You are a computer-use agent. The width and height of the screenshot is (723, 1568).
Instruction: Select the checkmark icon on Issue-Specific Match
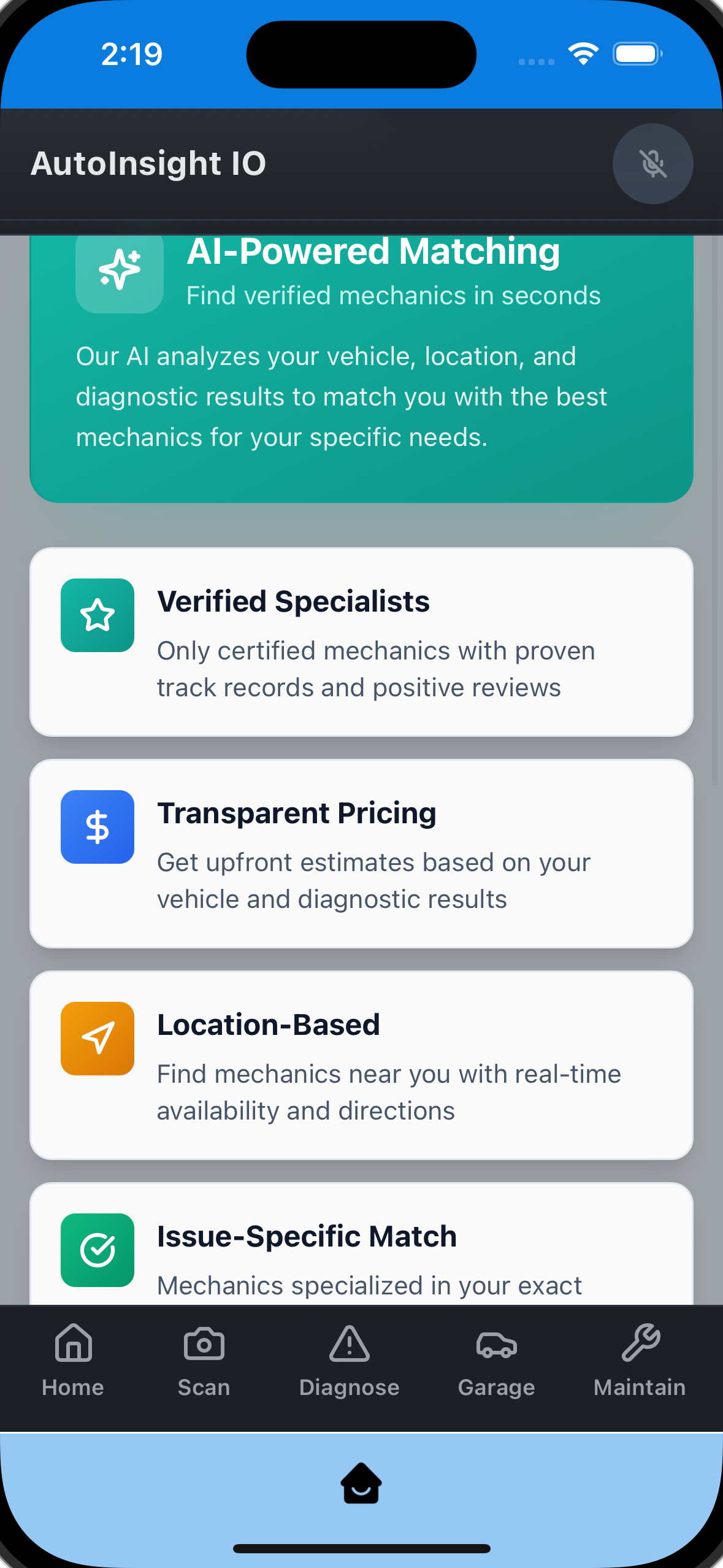tap(97, 1250)
